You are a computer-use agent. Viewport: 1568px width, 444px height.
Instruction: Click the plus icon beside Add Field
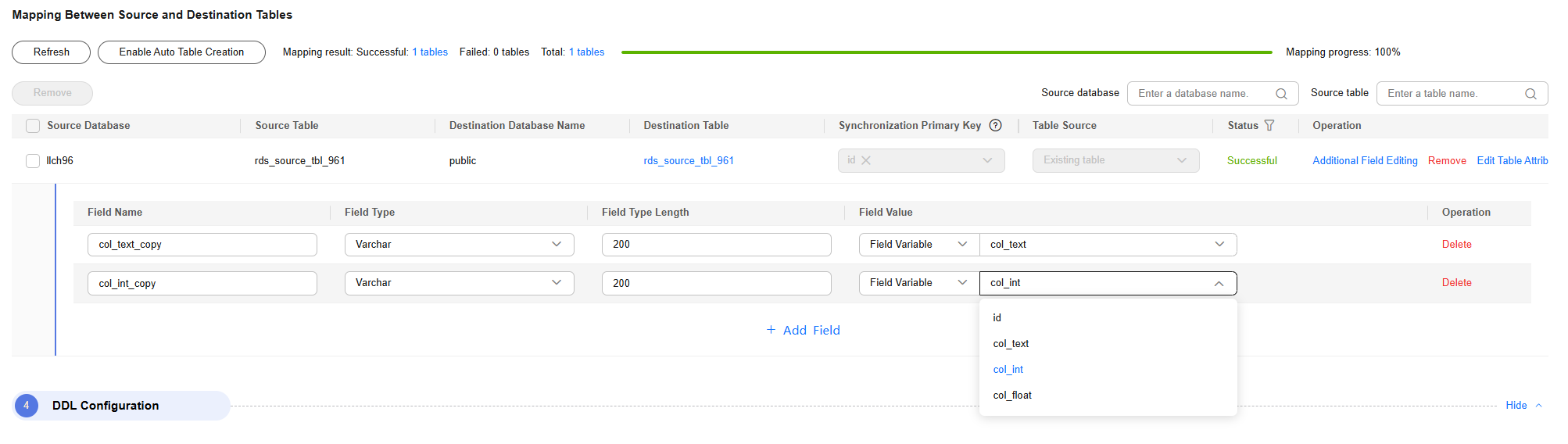coord(771,330)
